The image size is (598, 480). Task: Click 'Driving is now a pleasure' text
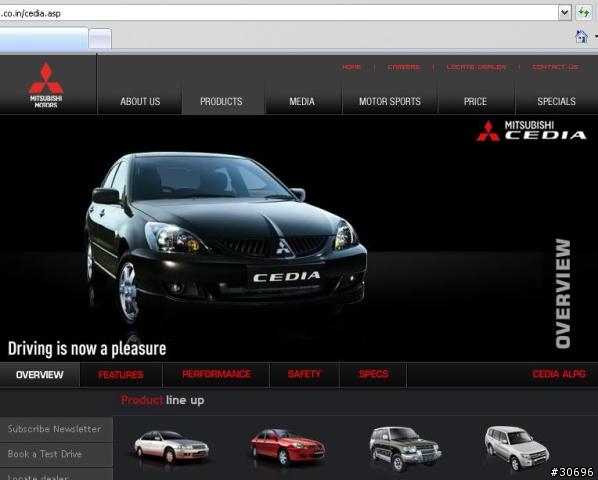tap(87, 348)
